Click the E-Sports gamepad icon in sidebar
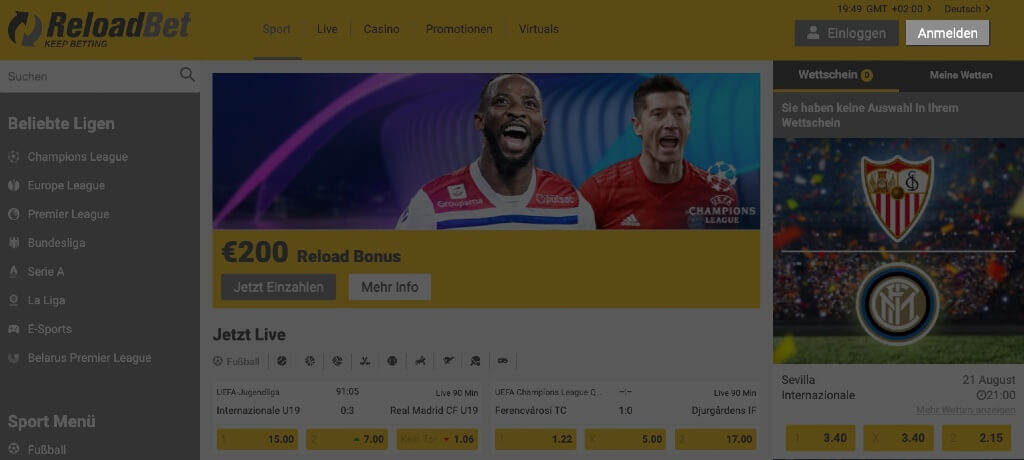 (x=14, y=329)
